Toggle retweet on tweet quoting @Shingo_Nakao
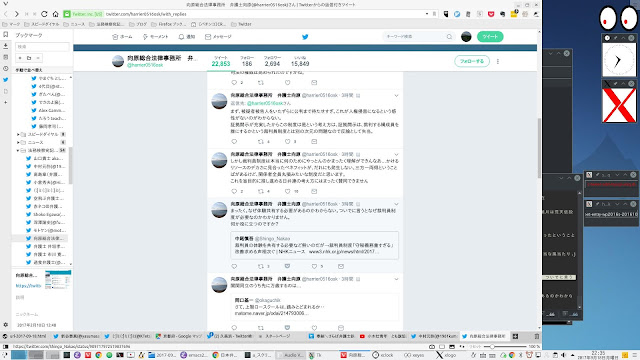 pyautogui.click(x=261, y=267)
